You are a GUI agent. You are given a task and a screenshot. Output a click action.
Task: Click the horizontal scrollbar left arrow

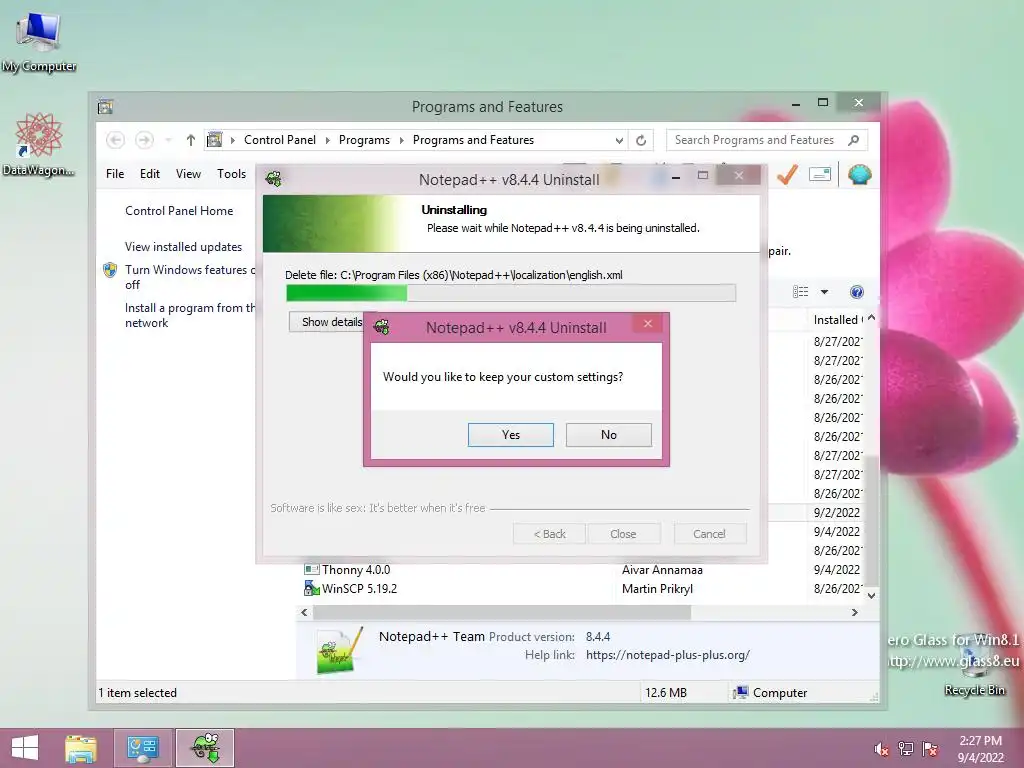(x=304, y=613)
